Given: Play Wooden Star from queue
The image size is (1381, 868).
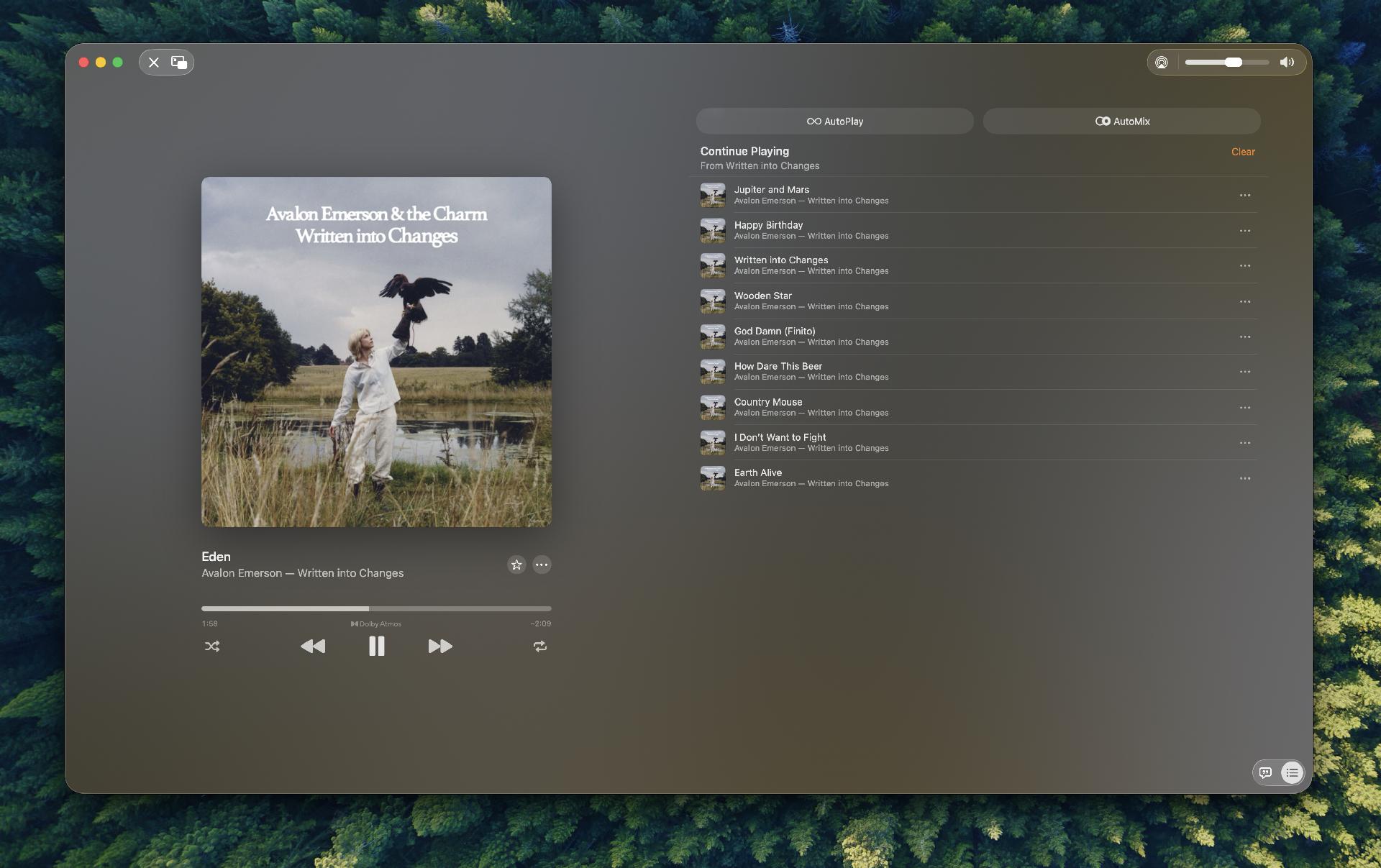Looking at the screenshot, I should pyautogui.click(x=978, y=301).
